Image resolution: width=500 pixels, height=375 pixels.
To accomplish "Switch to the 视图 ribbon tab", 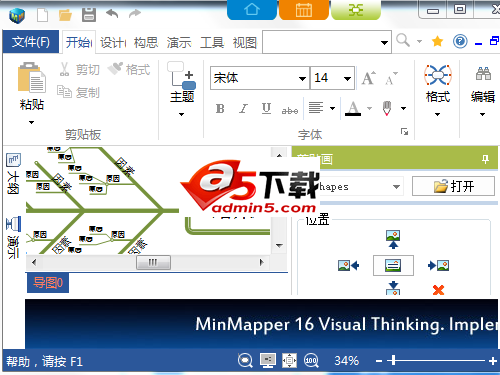I will click(x=245, y=43).
